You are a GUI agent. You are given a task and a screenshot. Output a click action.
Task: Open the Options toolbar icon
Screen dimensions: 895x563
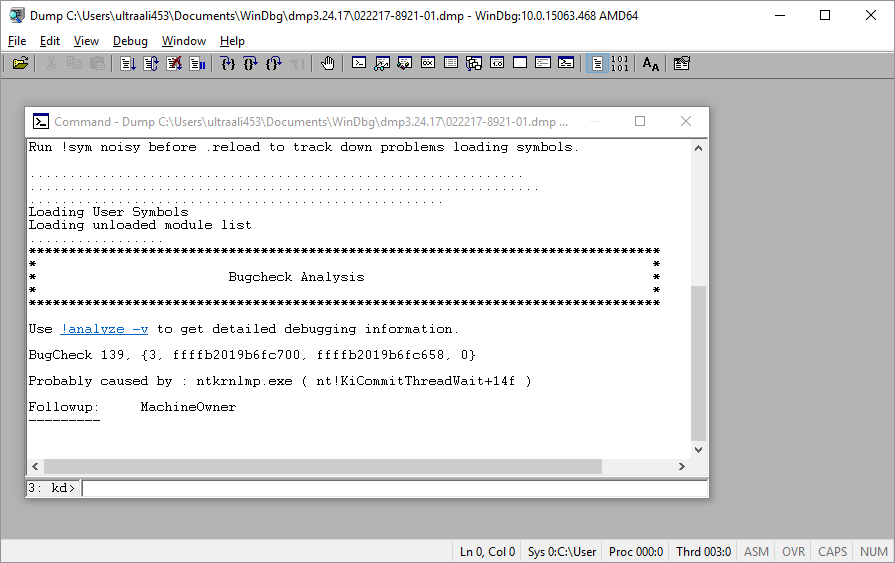[x=682, y=63]
